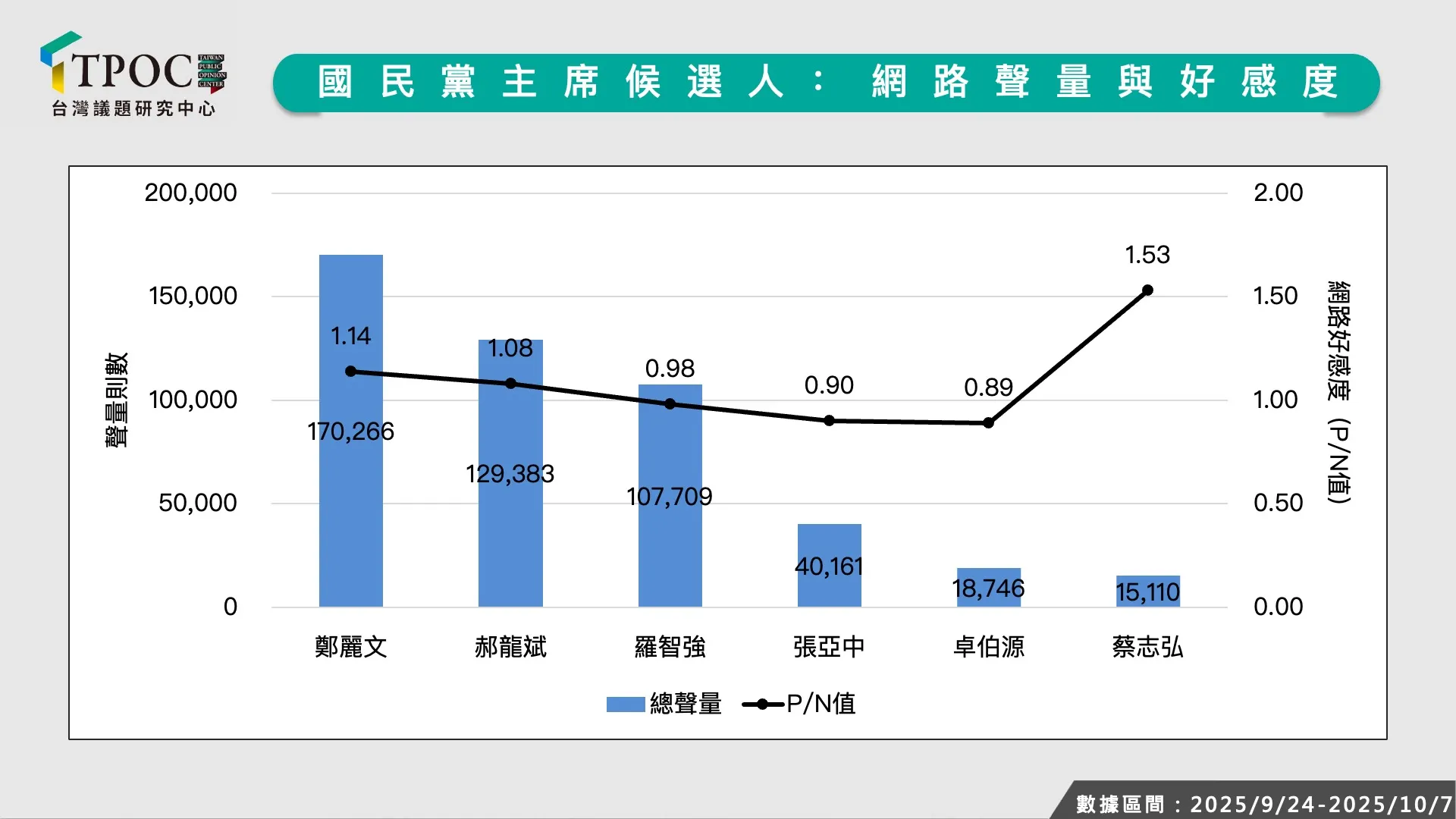Viewport: 1456px width, 819px height.
Task: Select the line marker above 卓伯源
Action: click(988, 422)
